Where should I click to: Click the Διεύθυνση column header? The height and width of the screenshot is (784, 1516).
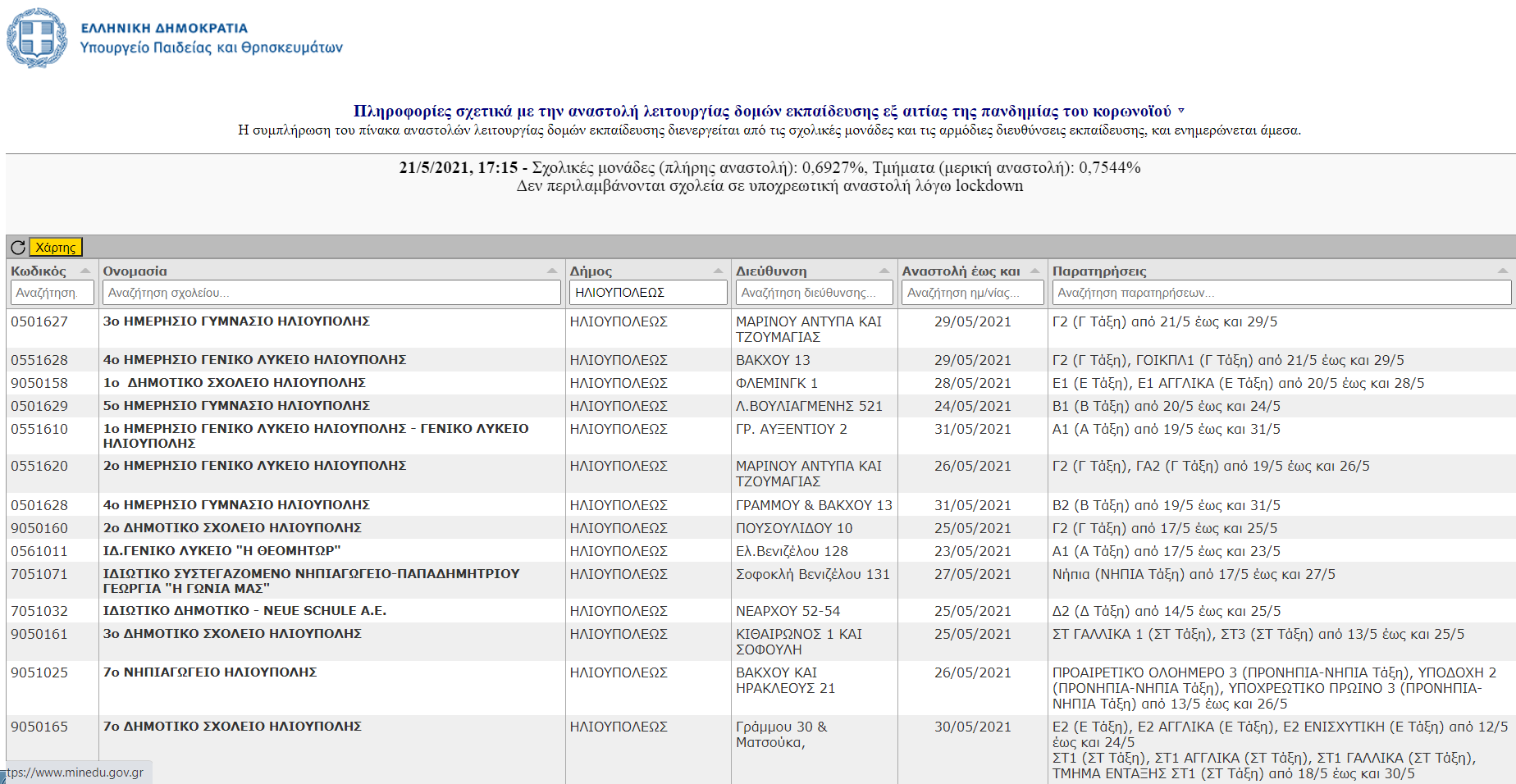771,271
